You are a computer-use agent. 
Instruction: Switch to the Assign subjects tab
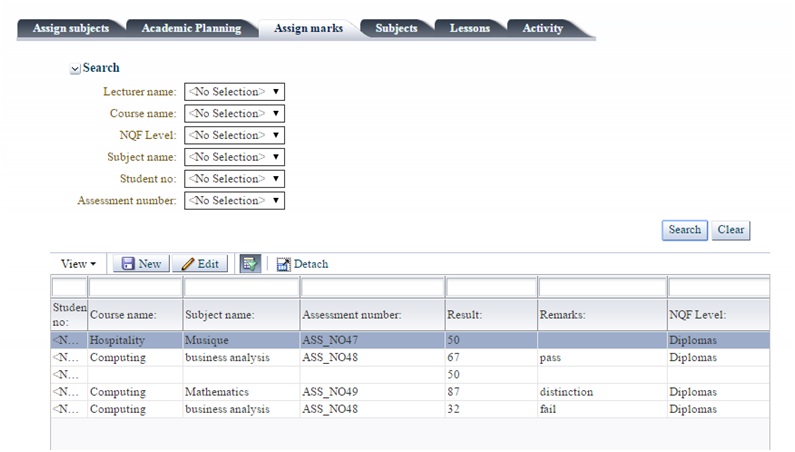click(70, 29)
